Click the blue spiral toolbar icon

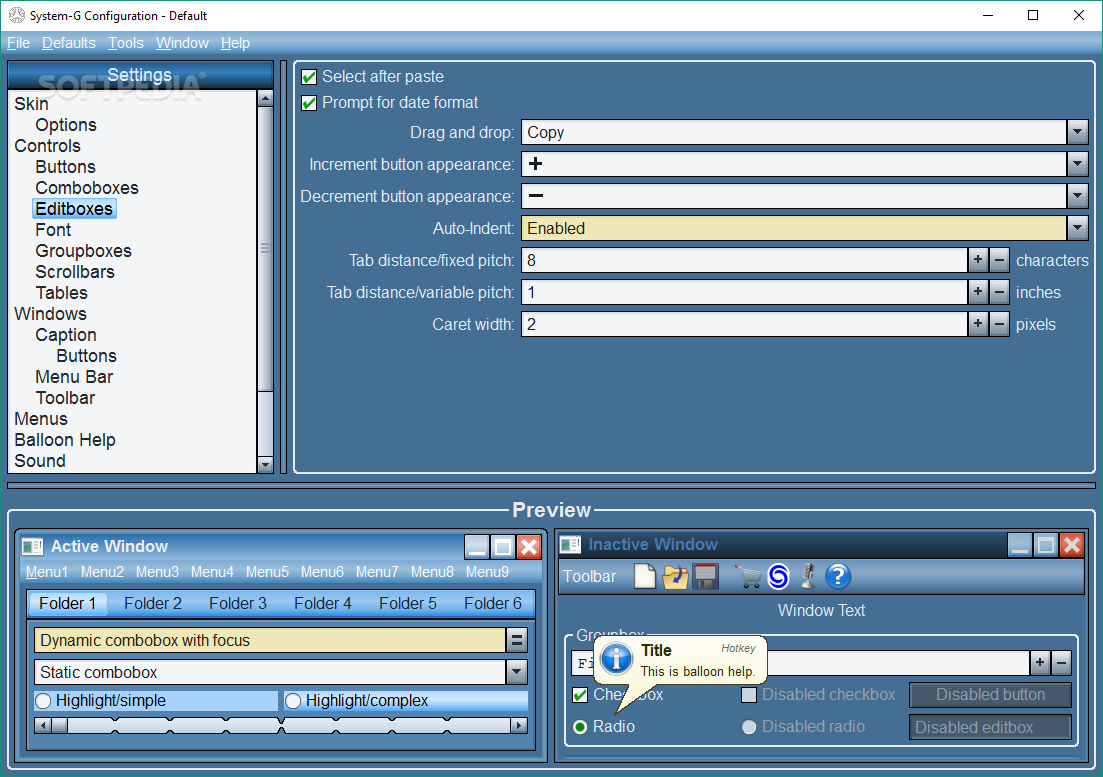(779, 577)
